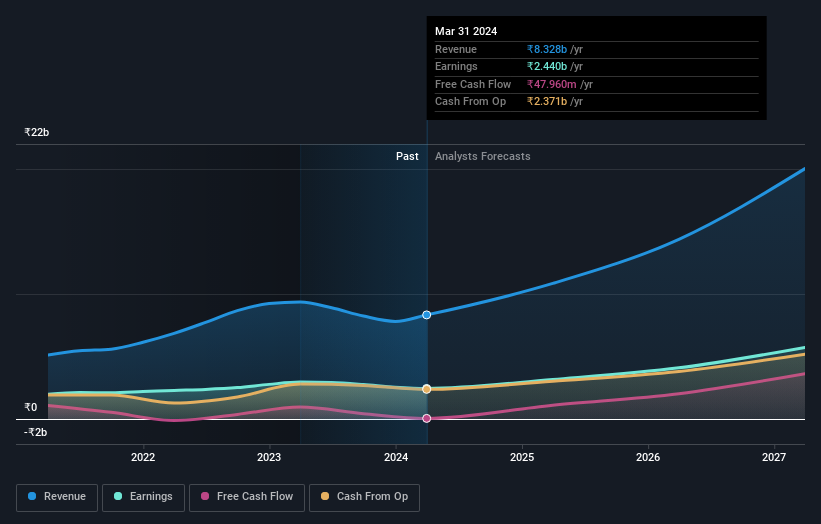The height and width of the screenshot is (524, 821).
Task: Select the Revenue data point marker
Action: click(x=427, y=315)
